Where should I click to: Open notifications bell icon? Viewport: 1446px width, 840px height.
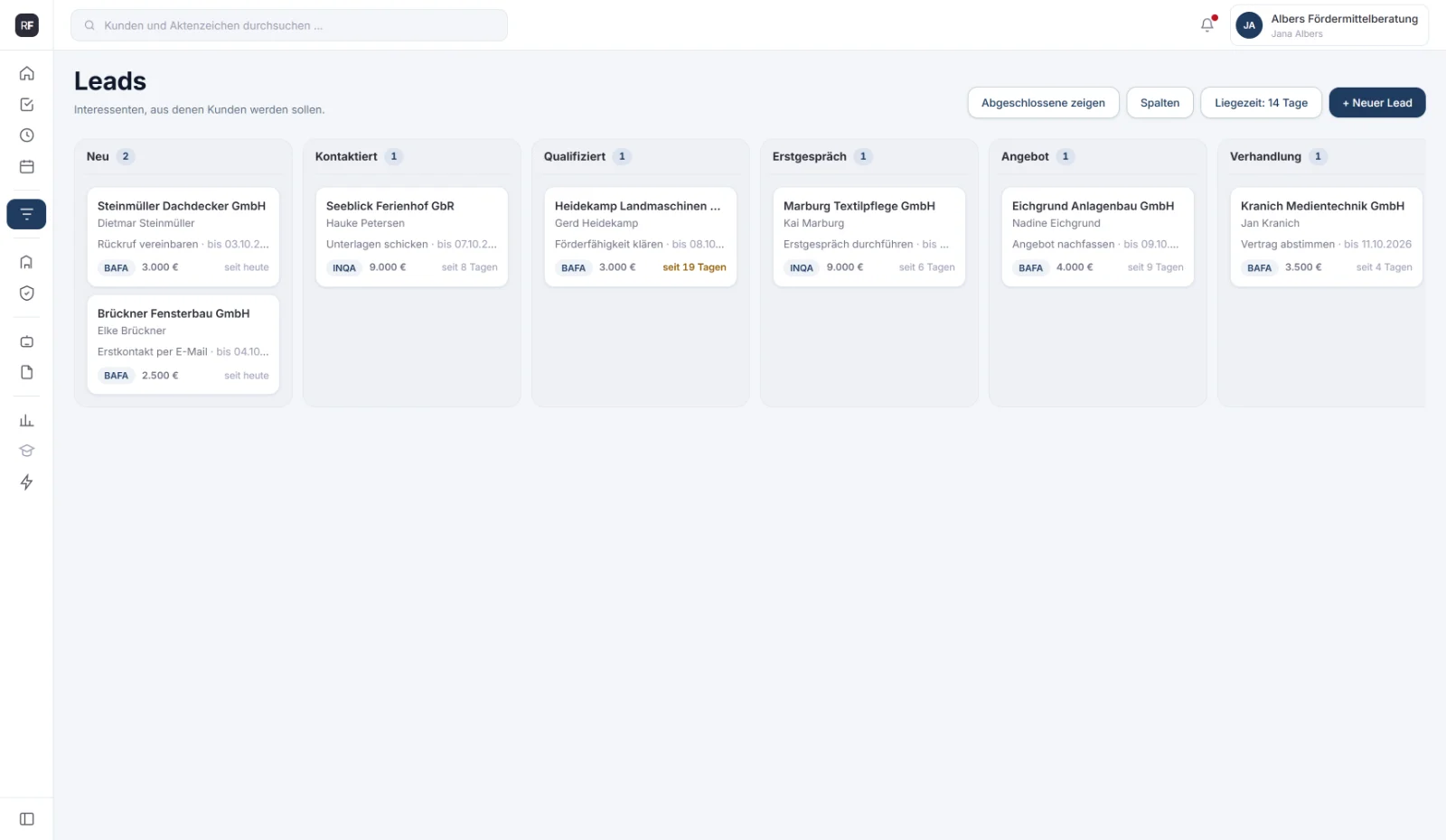(x=1207, y=25)
